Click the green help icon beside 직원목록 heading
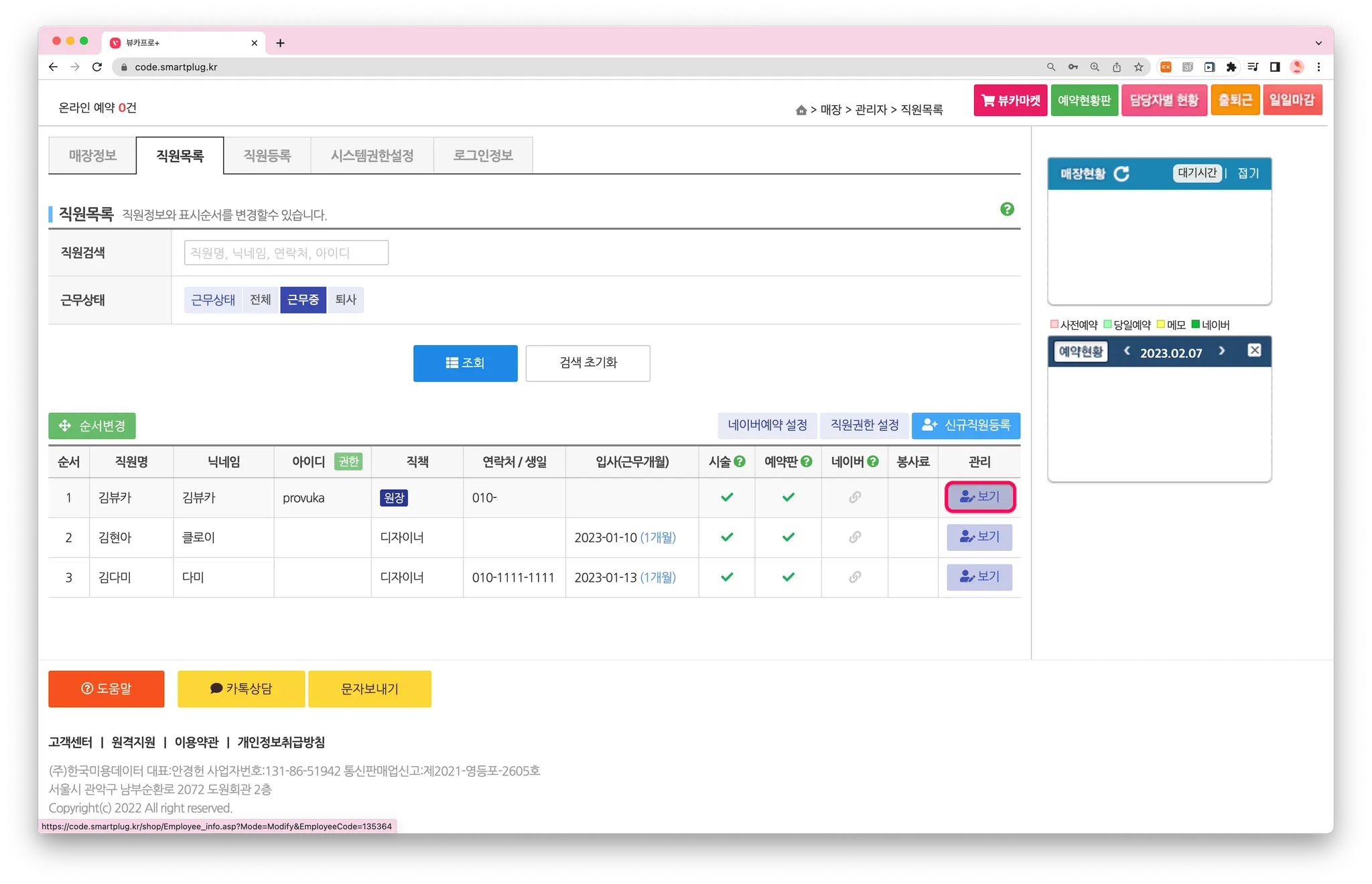Viewport: 1372px width, 884px height. [x=1007, y=209]
